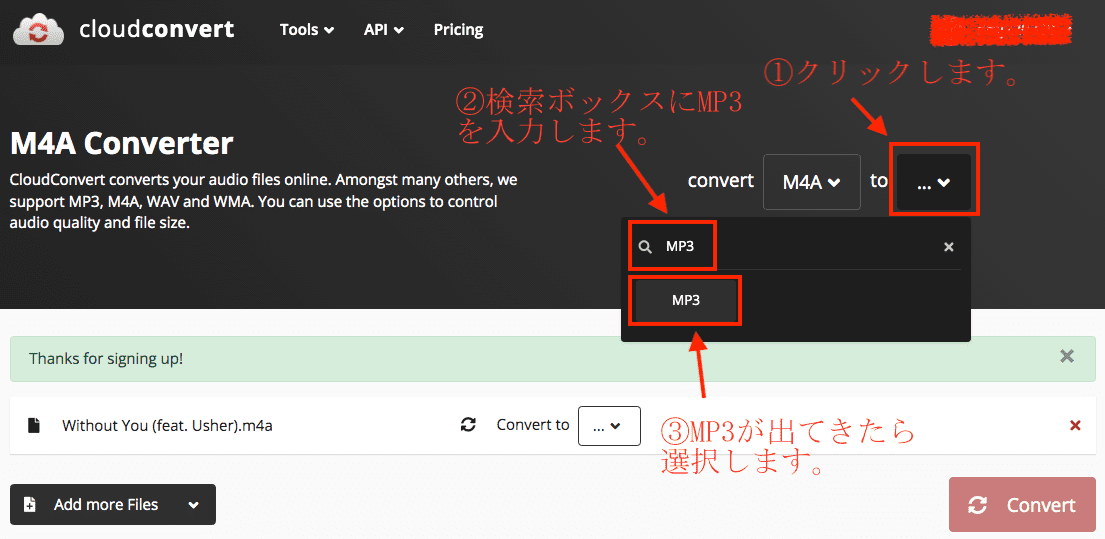The height and width of the screenshot is (539, 1105).
Task: Click the magnifier search icon
Action: tap(644, 247)
